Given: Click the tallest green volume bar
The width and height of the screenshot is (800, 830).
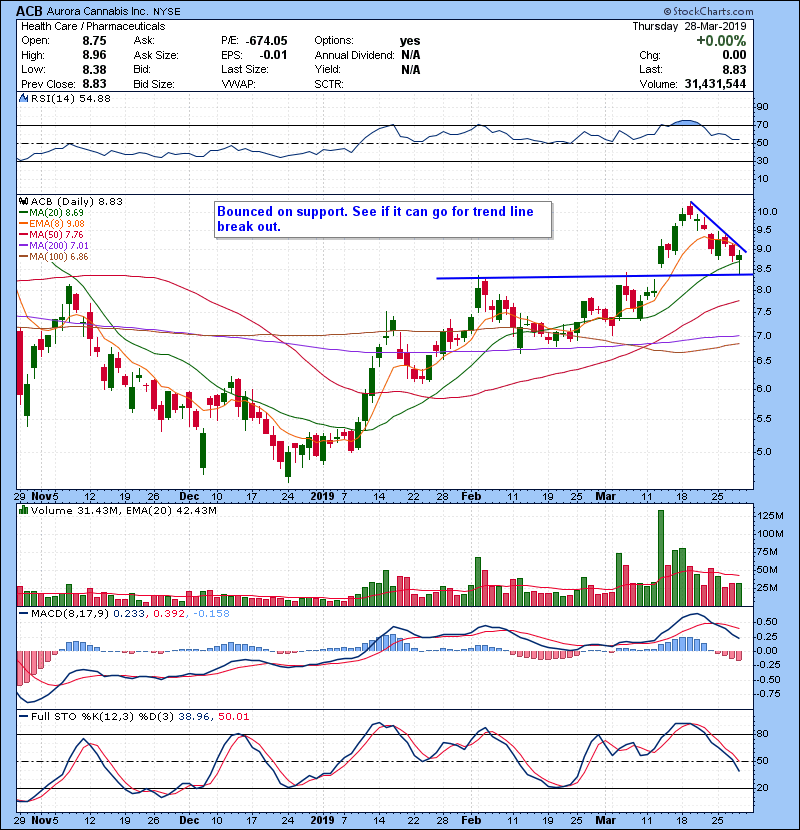Looking at the screenshot, I should [661, 558].
